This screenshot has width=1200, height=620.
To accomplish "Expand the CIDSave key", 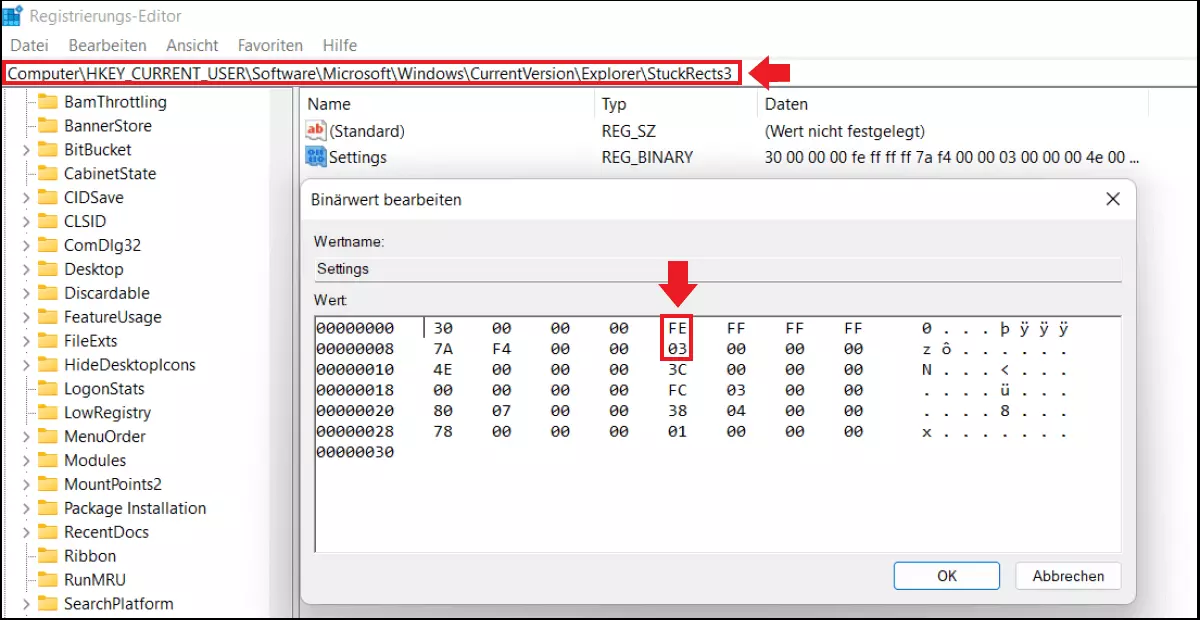I will [26, 198].
